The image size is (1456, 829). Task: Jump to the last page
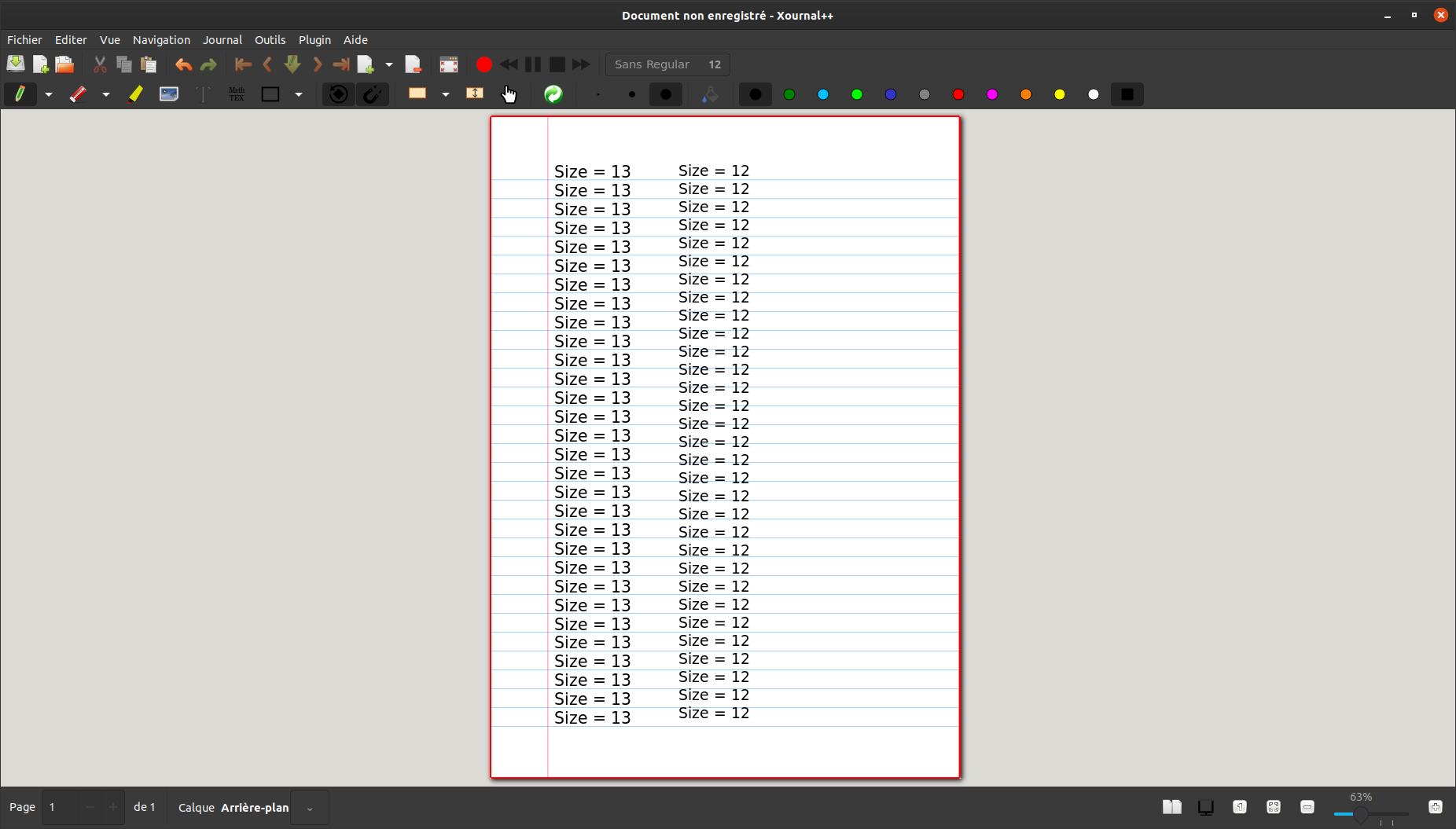pos(340,64)
